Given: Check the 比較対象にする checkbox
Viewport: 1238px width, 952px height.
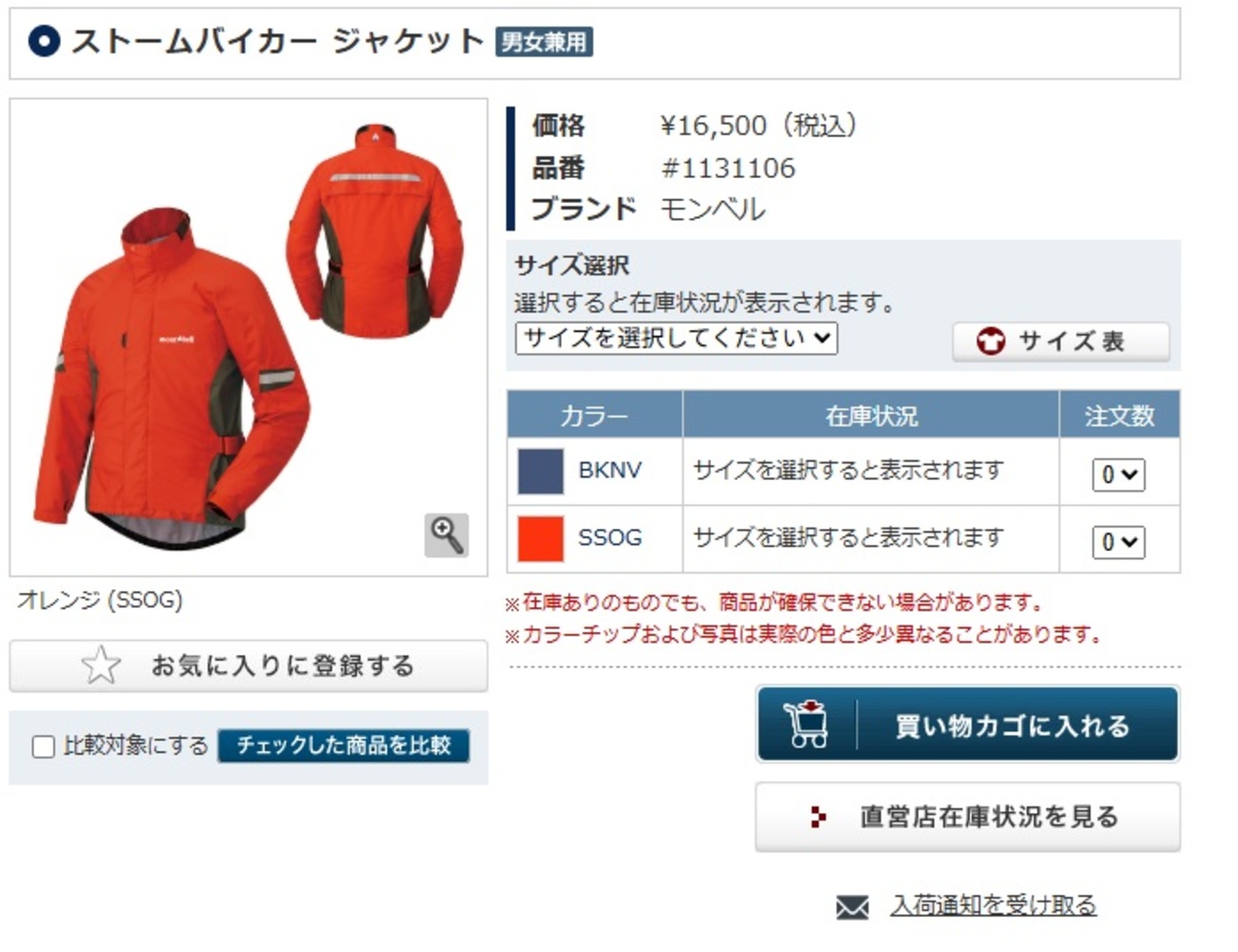Looking at the screenshot, I should point(43,746).
